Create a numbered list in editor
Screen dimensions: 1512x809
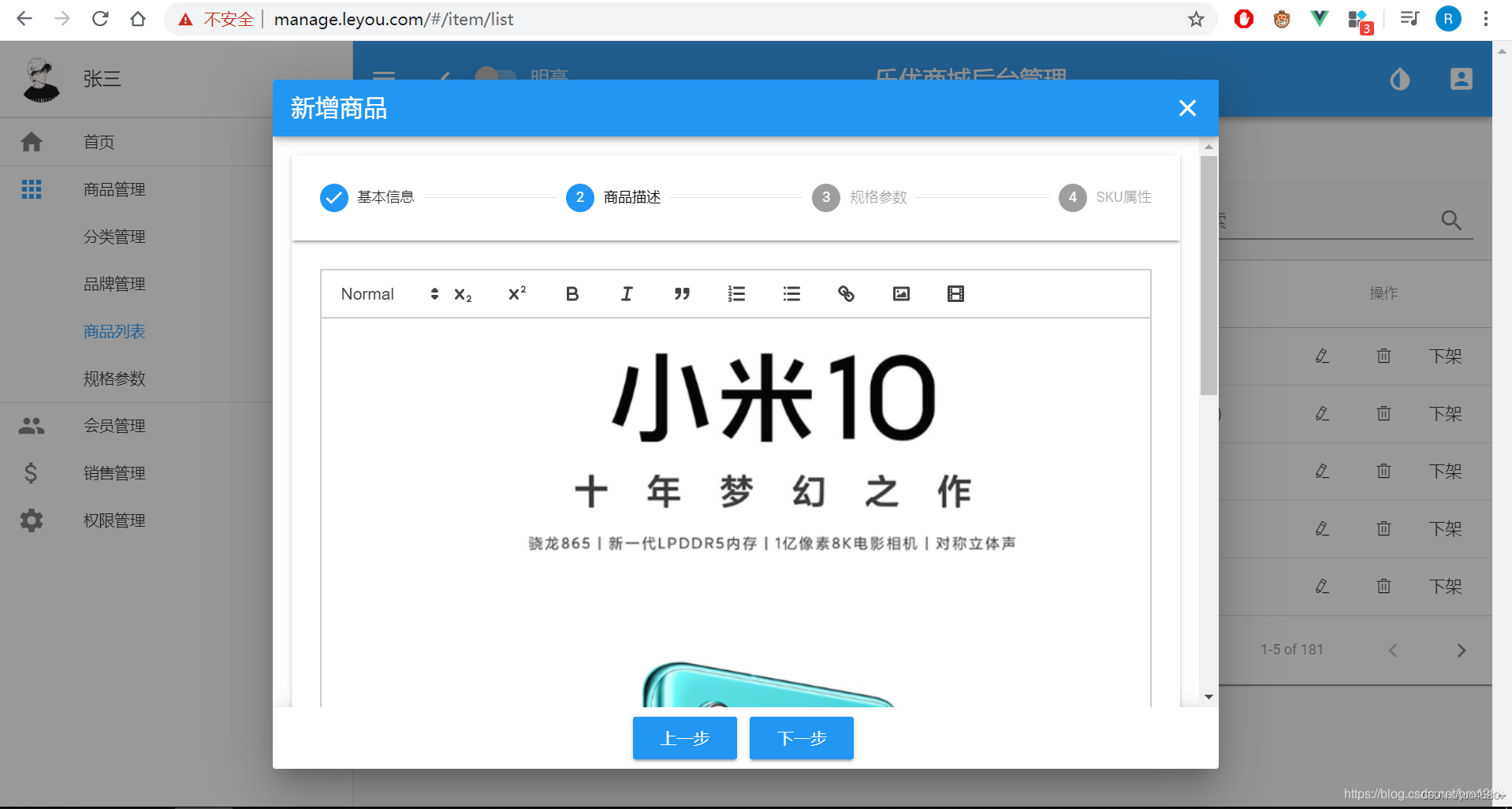(736, 294)
